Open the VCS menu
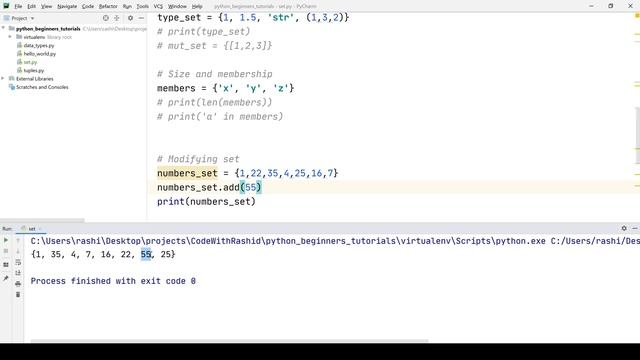 tap(158, 6)
